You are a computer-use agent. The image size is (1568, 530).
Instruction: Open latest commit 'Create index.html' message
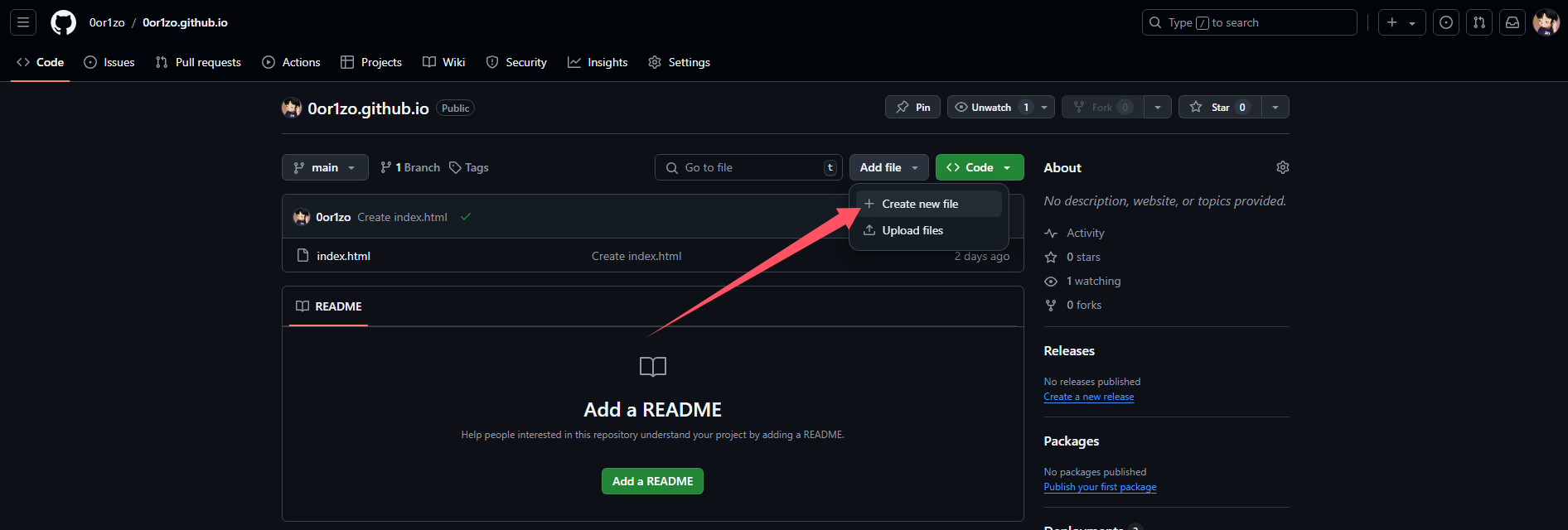[x=402, y=217]
